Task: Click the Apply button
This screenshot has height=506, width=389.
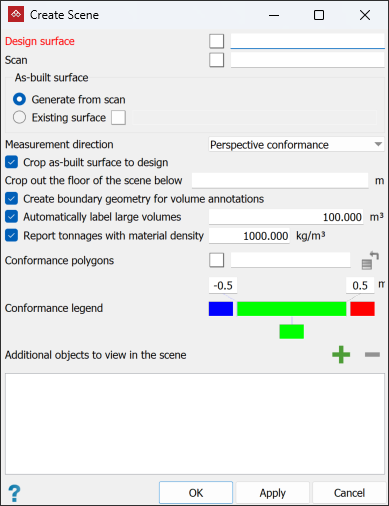Action: pos(273,493)
